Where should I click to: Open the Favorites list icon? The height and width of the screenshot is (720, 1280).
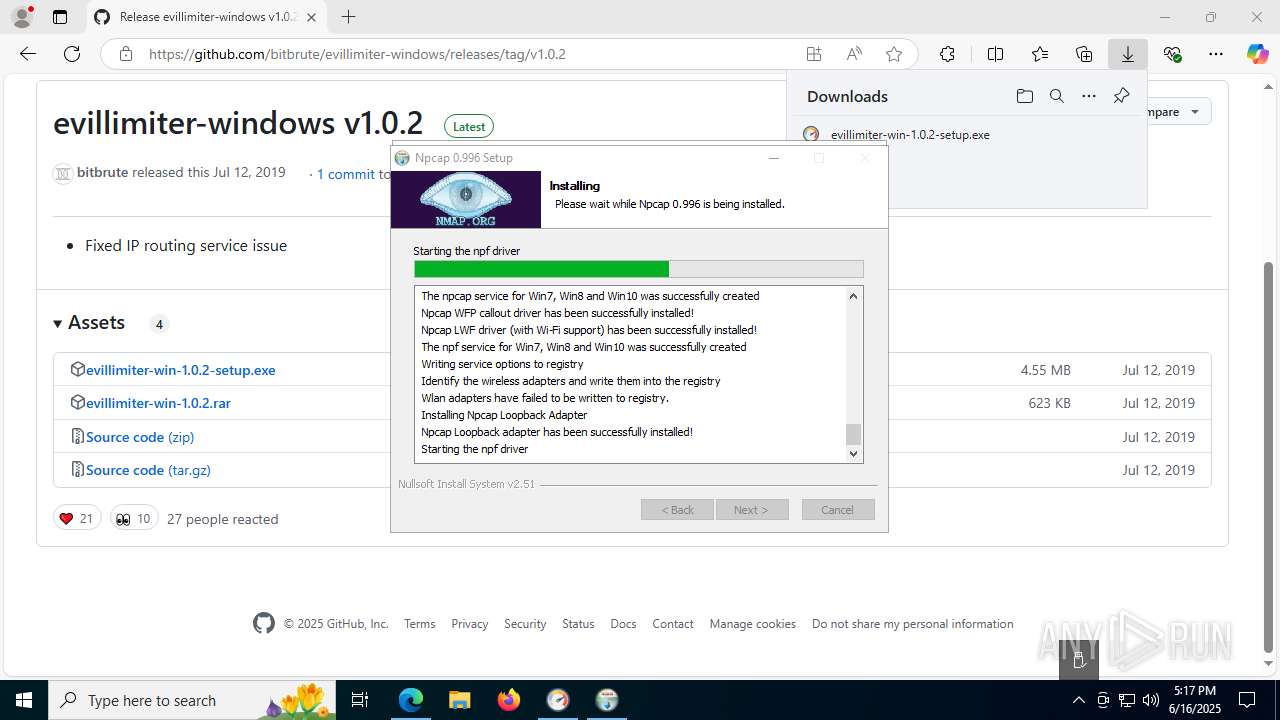click(1040, 54)
